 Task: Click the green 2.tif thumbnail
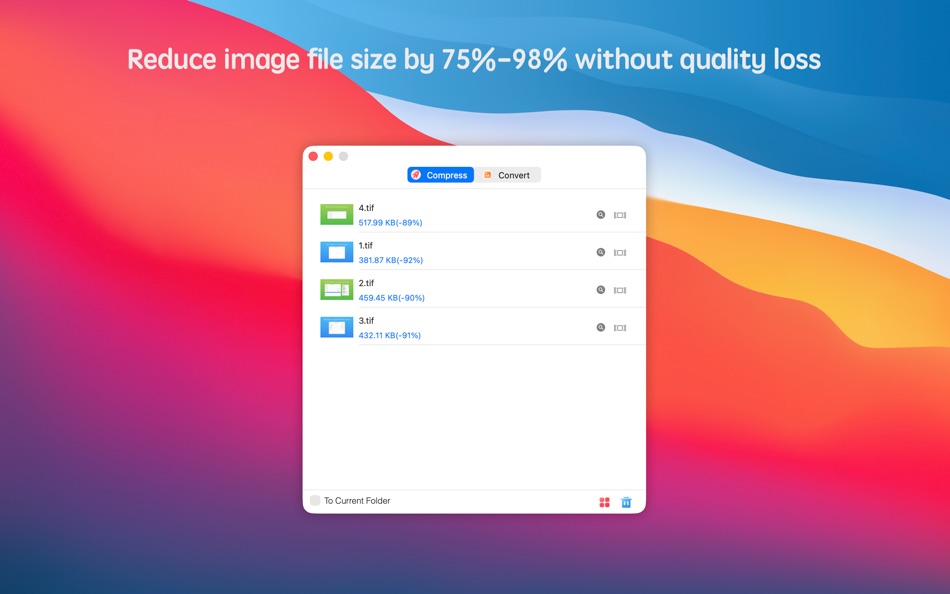point(336,289)
